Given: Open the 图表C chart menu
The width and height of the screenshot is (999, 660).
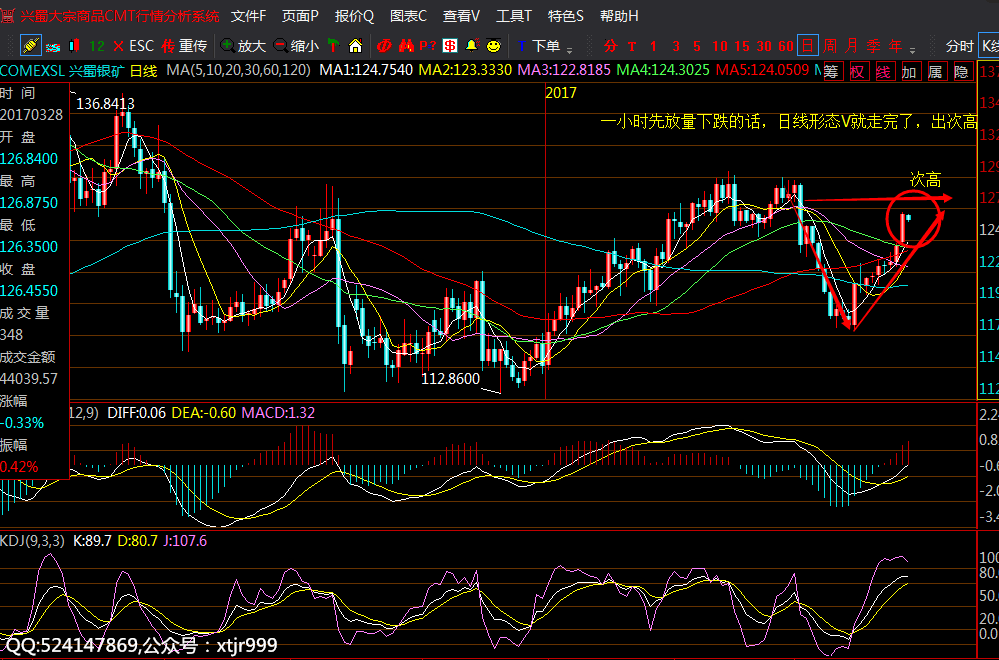Looking at the screenshot, I should coord(408,16).
